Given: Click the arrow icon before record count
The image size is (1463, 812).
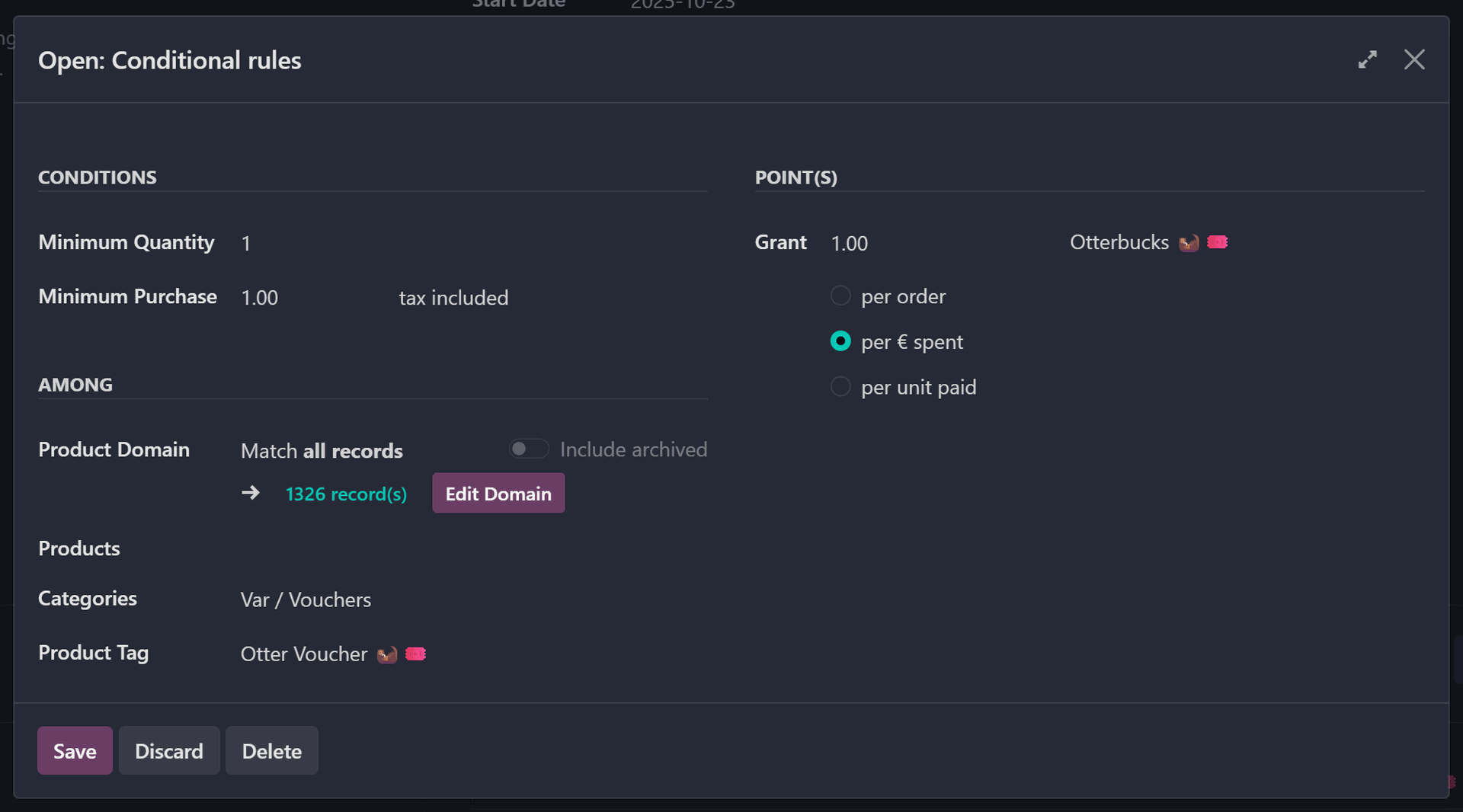Looking at the screenshot, I should coord(251,494).
